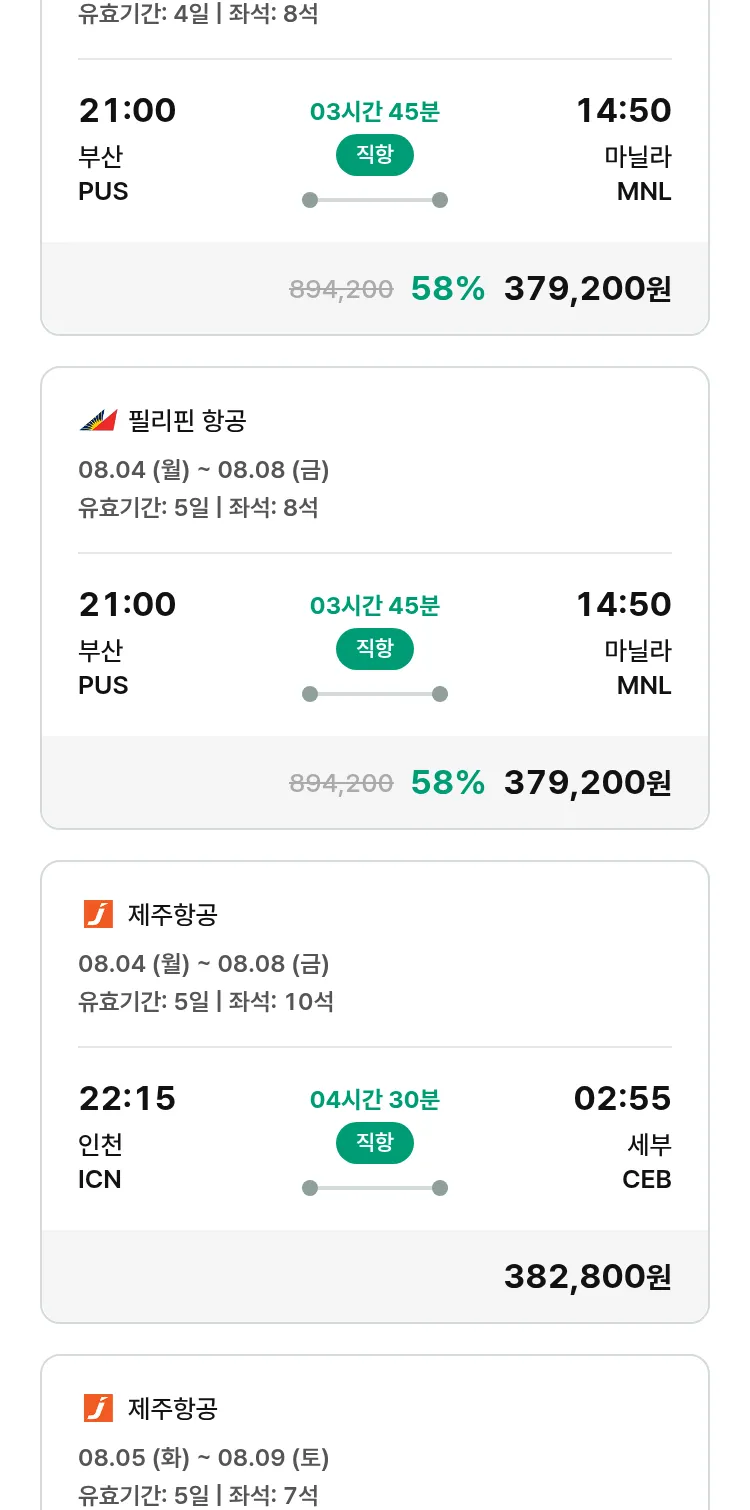The width and height of the screenshot is (750, 1510).
Task: Click the 유효기간: 5일 | 좌석: 10석 info
Action: pos(206,1001)
